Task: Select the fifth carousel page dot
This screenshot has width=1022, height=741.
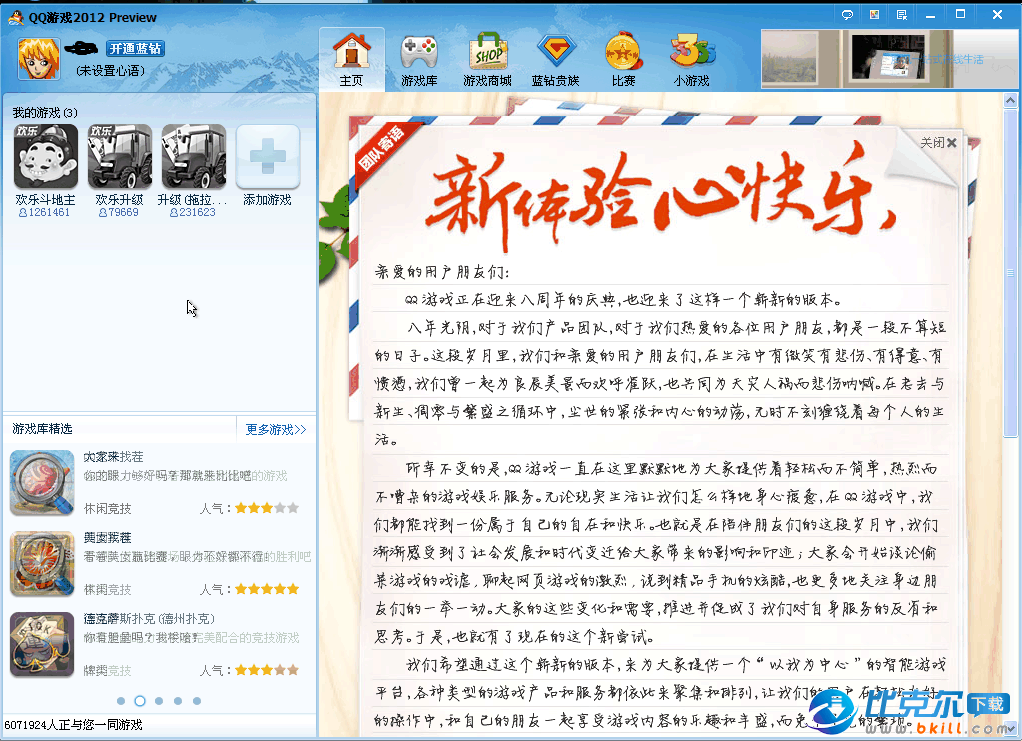Action: 197,701
